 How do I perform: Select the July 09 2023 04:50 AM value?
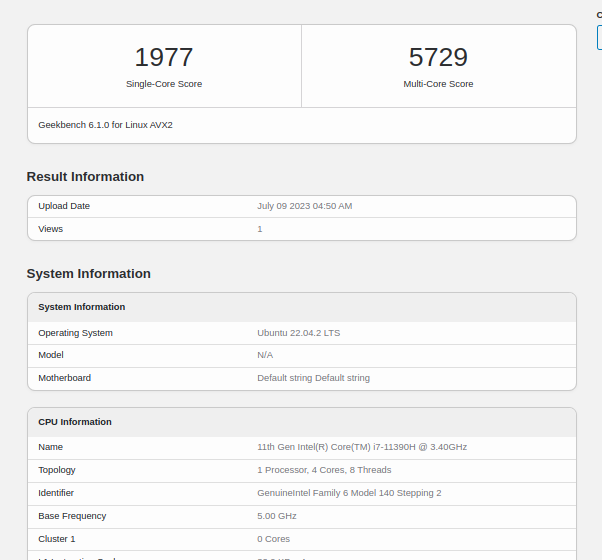pos(304,206)
